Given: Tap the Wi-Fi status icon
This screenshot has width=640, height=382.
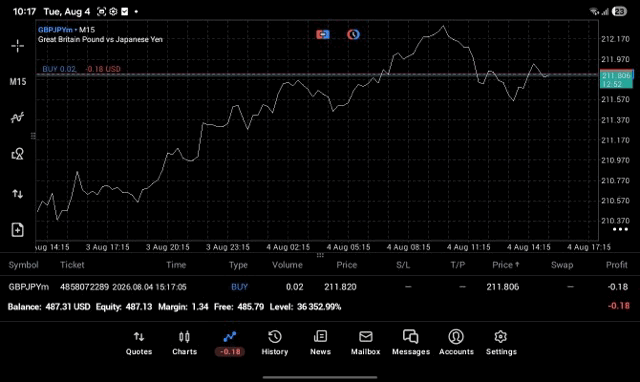Looking at the screenshot, I should (594, 11).
